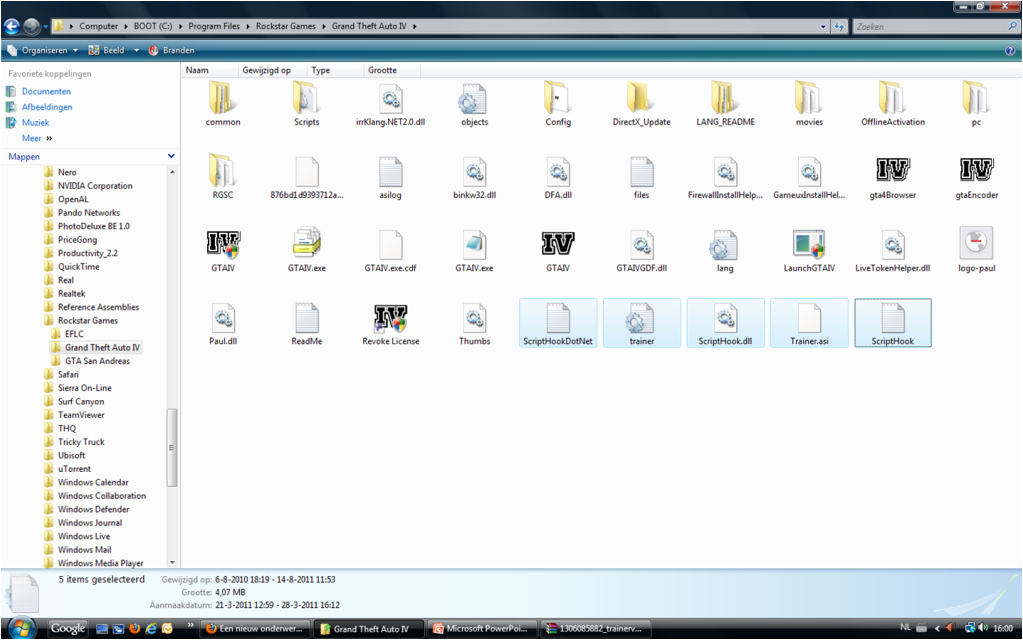Select the LaunchGTAIV application icon

point(809,245)
